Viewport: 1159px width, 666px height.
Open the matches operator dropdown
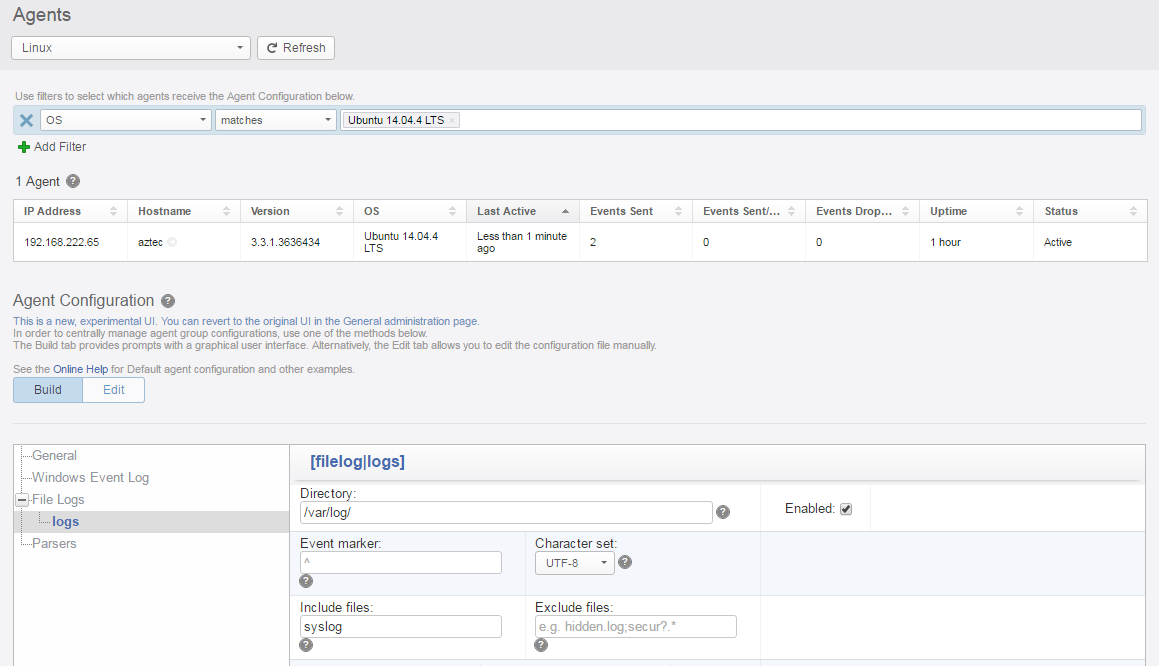pos(276,120)
